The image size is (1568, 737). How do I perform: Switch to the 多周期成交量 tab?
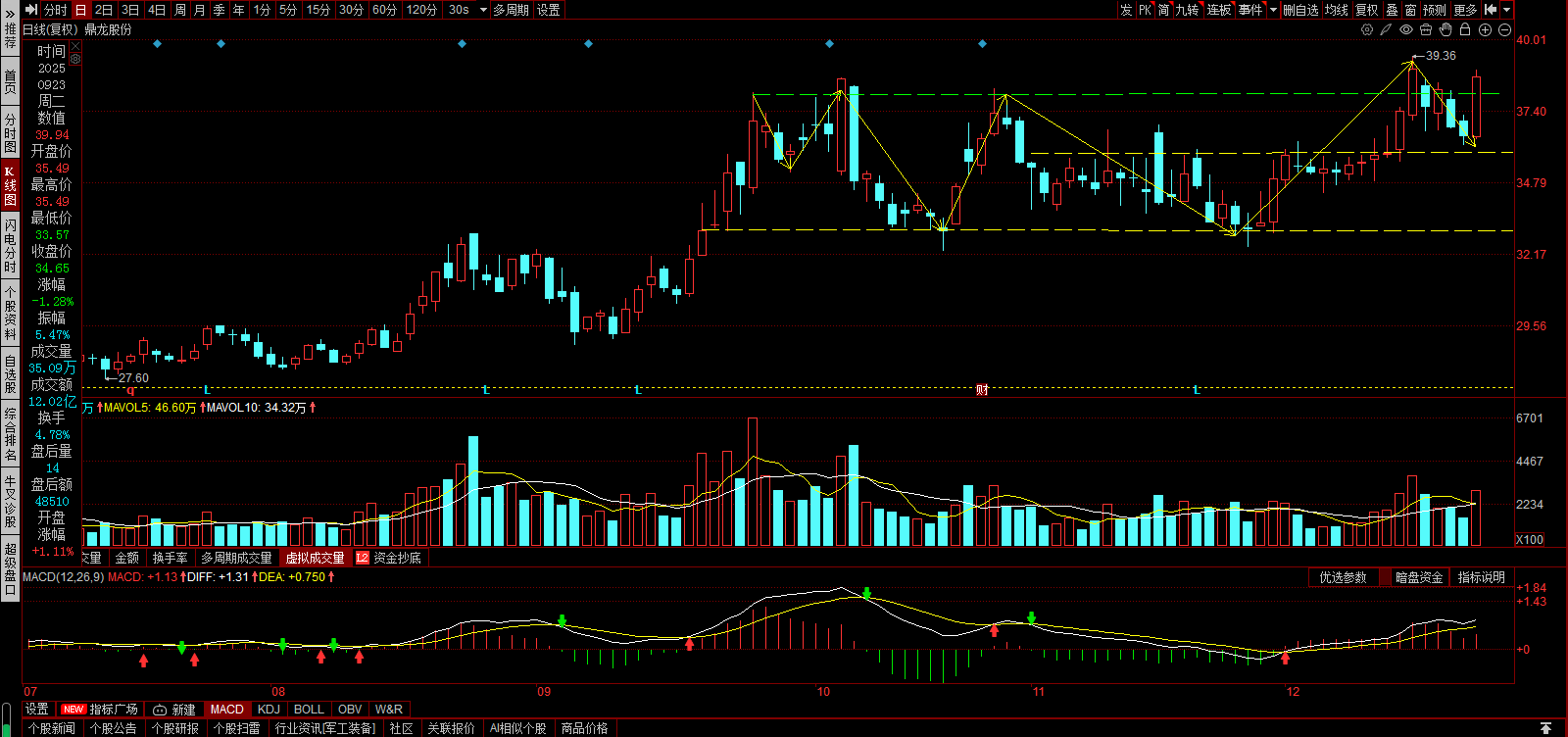(236, 558)
